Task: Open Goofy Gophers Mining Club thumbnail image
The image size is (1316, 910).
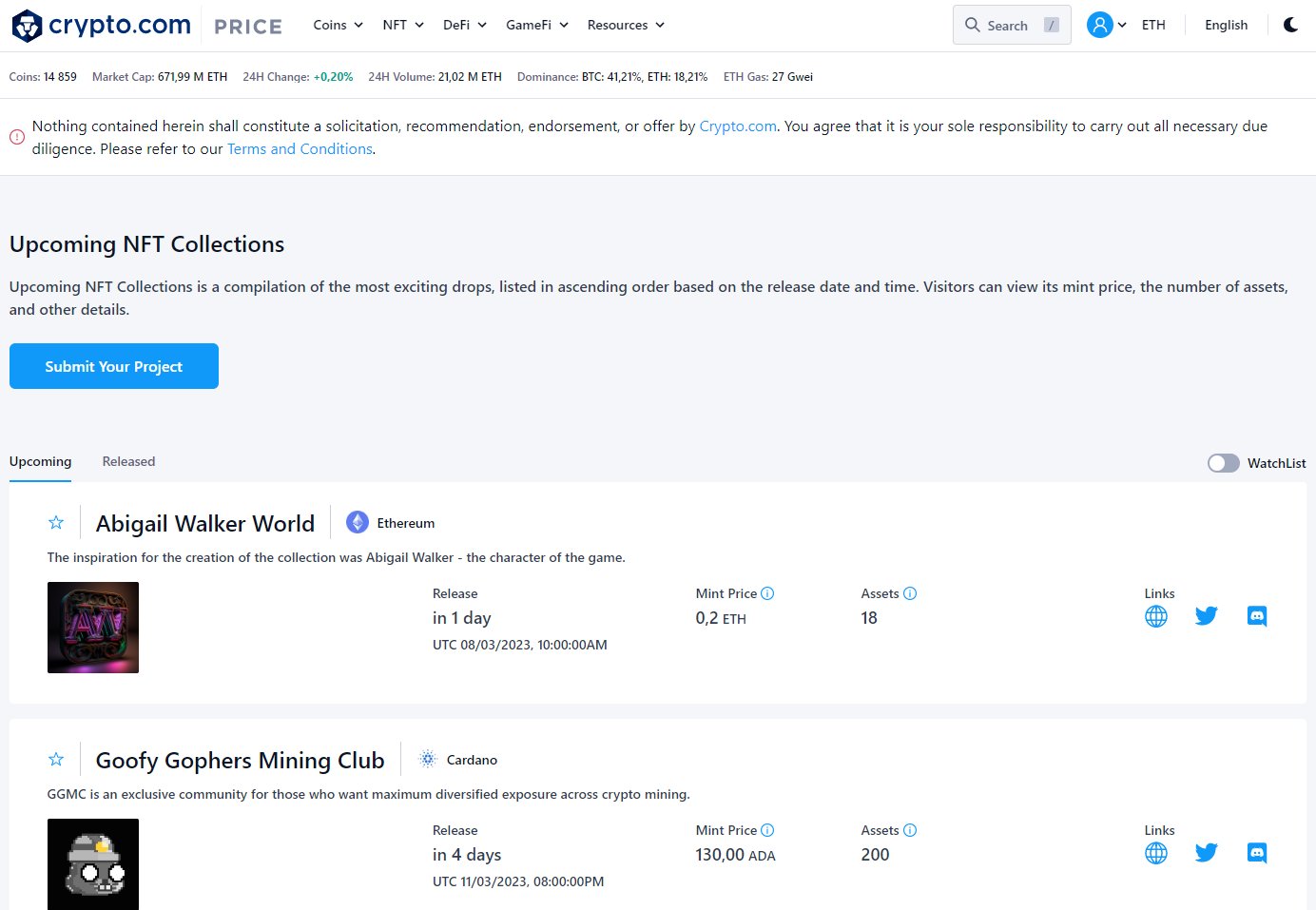Action: (93, 864)
